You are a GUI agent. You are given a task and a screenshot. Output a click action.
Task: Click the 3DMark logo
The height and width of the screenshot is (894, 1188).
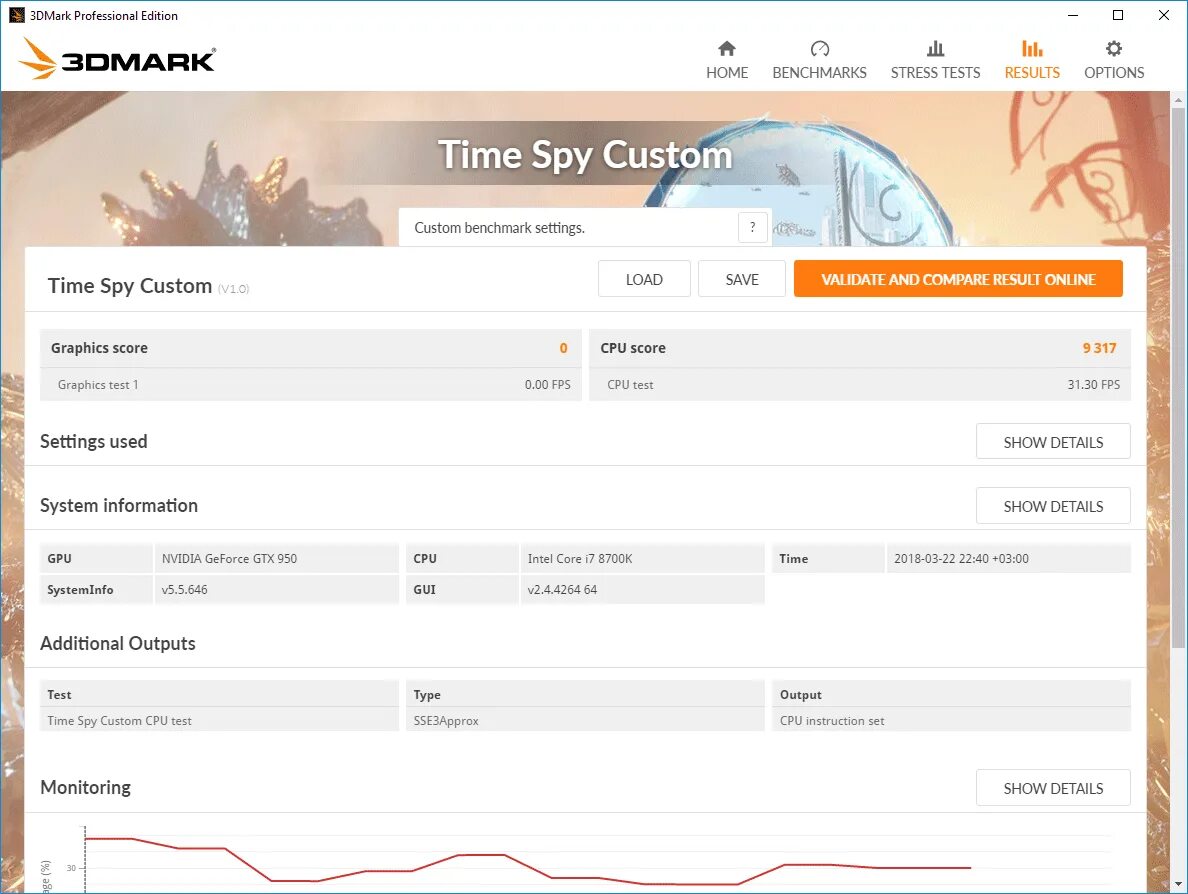pyautogui.click(x=117, y=59)
